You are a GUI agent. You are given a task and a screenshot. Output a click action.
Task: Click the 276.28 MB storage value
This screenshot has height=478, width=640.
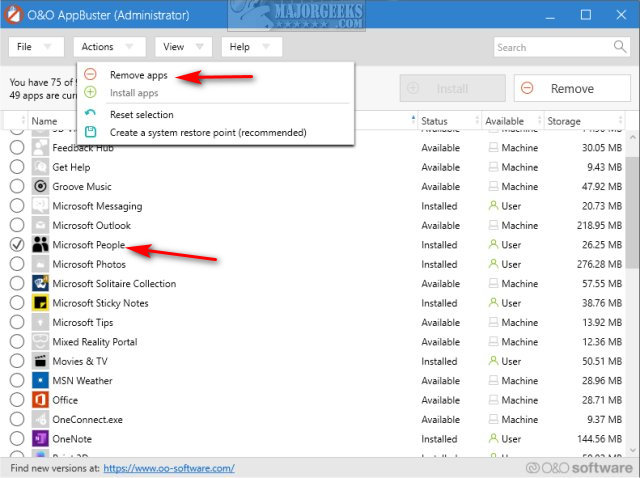click(599, 264)
